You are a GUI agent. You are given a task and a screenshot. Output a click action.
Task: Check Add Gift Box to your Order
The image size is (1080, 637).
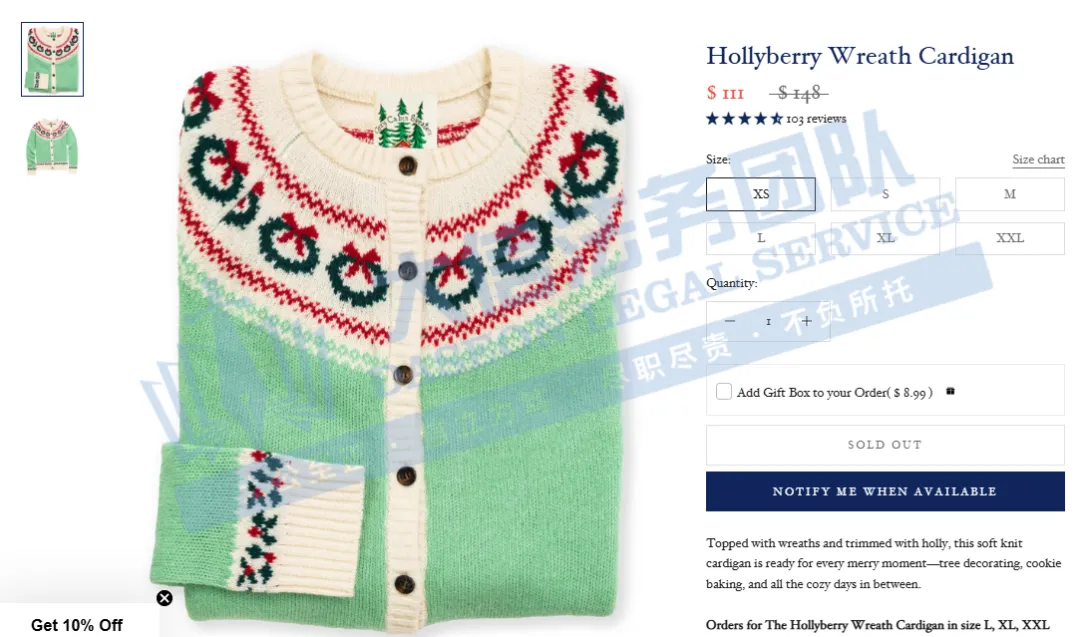(x=723, y=392)
